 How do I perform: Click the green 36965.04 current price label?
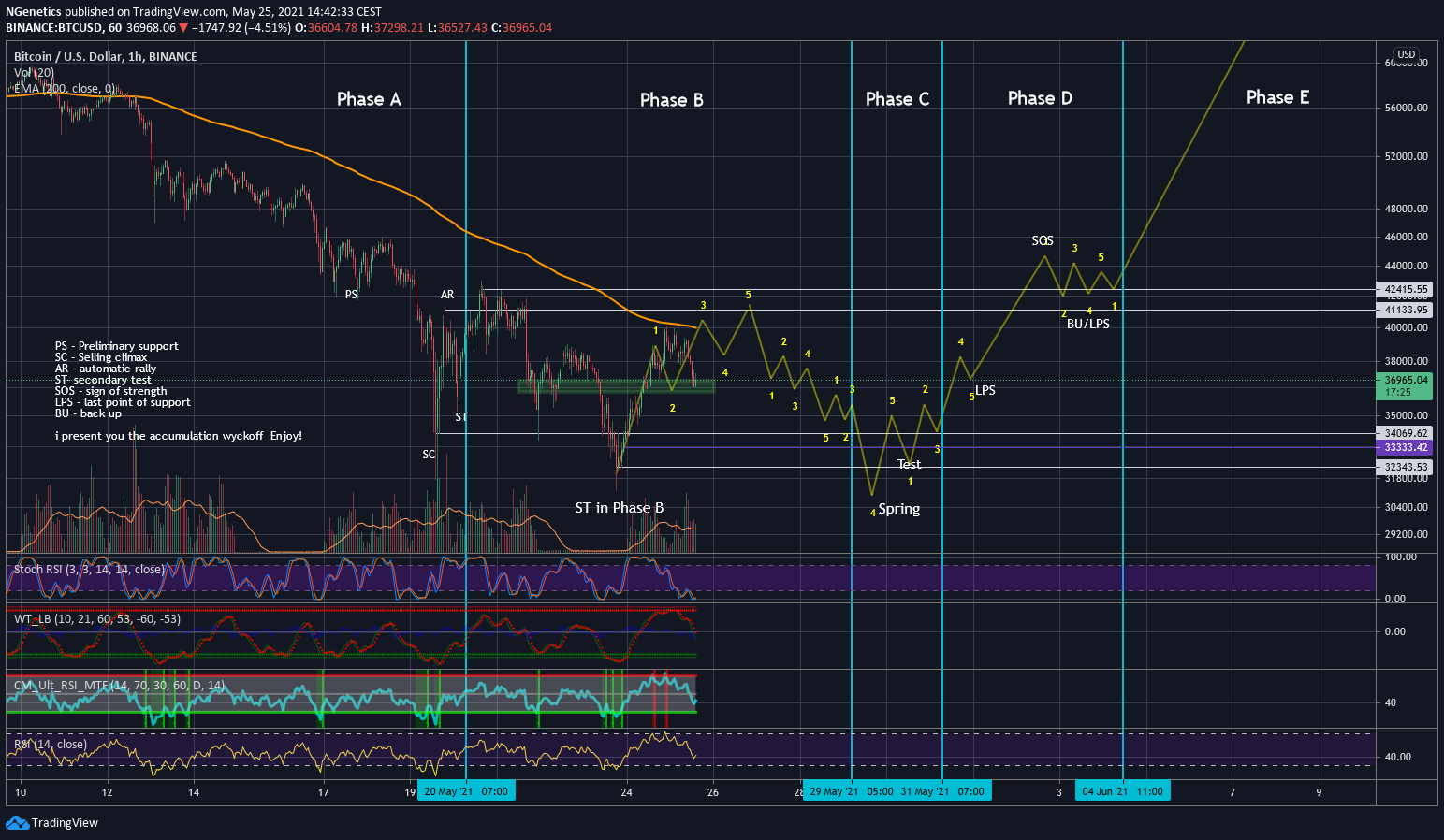coord(1407,385)
